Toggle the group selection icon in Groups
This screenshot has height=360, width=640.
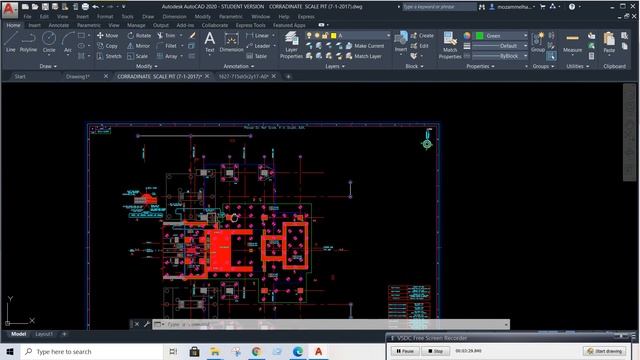[551, 56]
